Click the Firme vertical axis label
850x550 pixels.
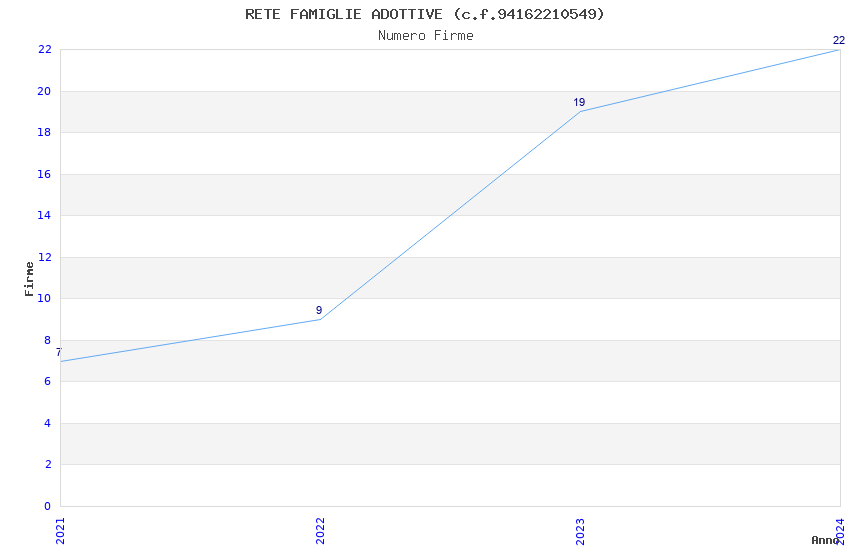pos(29,278)
